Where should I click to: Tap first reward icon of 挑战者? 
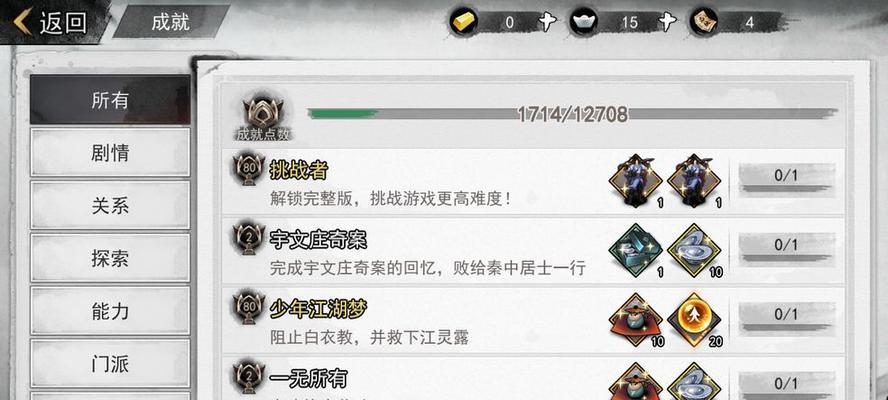click(x=636, y=181)
